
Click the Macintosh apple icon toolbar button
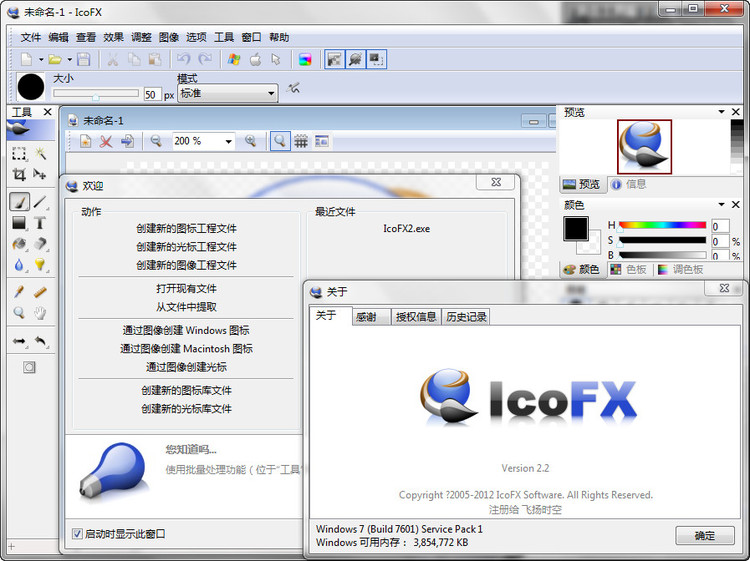(x=255, y=59)
